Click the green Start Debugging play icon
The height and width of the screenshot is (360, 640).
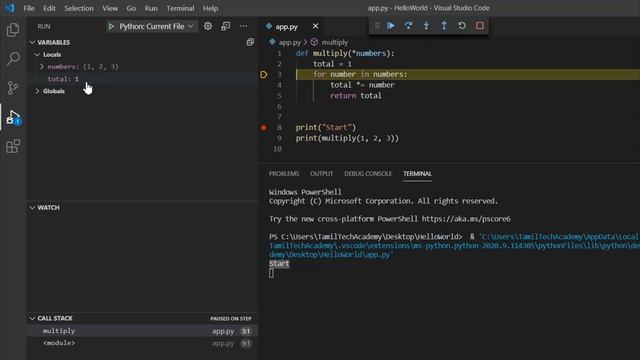point(111,27)
